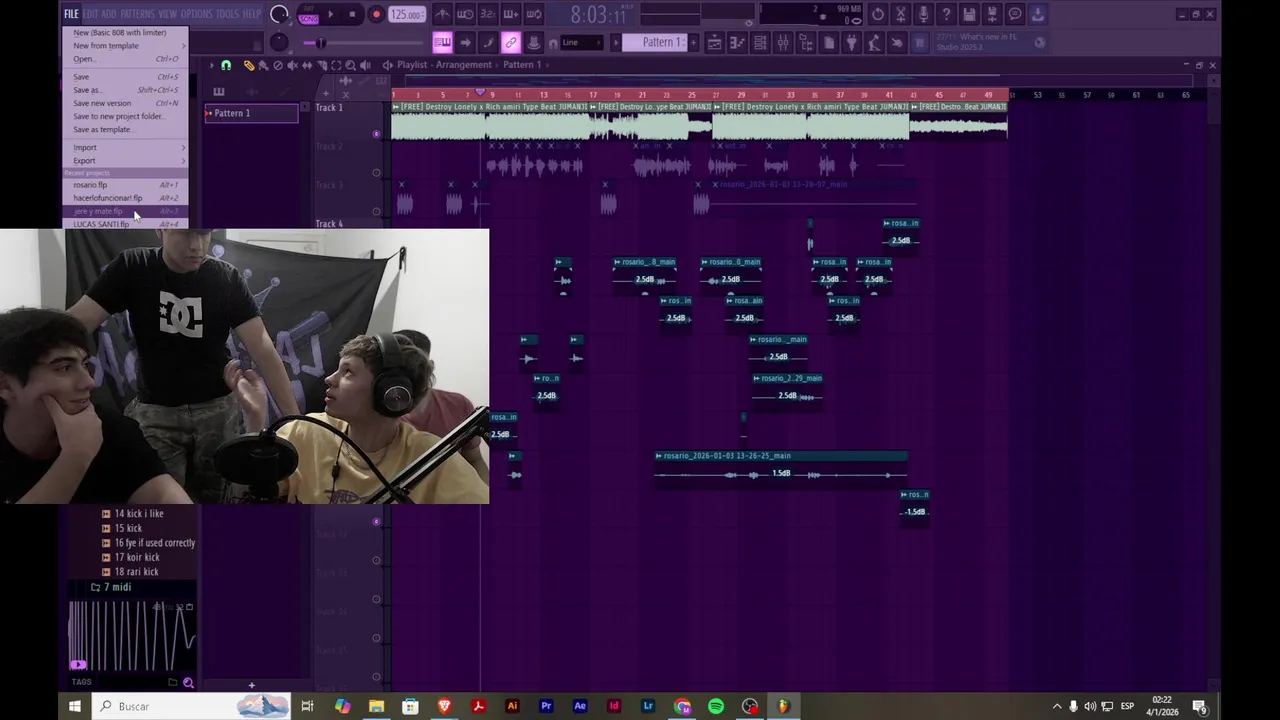Viewport: 1280px width, 720px height.
Task: Click the Tempo tapper icon
Action: pyautogui.click(x=874, y=42)
